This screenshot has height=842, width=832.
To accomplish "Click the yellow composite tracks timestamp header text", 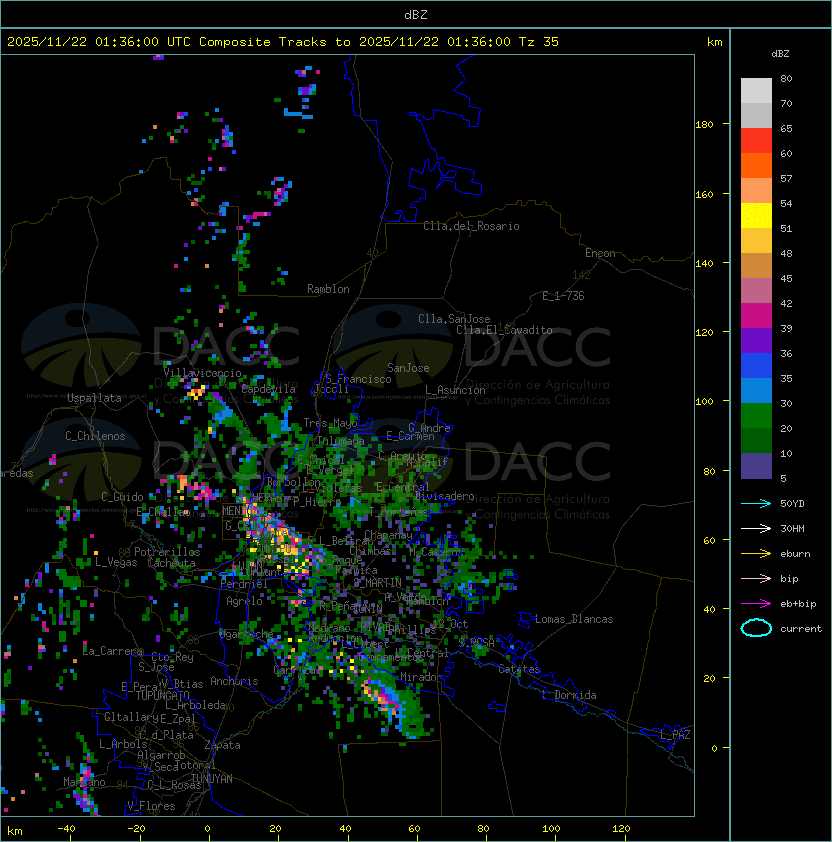I will tap(283, 42).
